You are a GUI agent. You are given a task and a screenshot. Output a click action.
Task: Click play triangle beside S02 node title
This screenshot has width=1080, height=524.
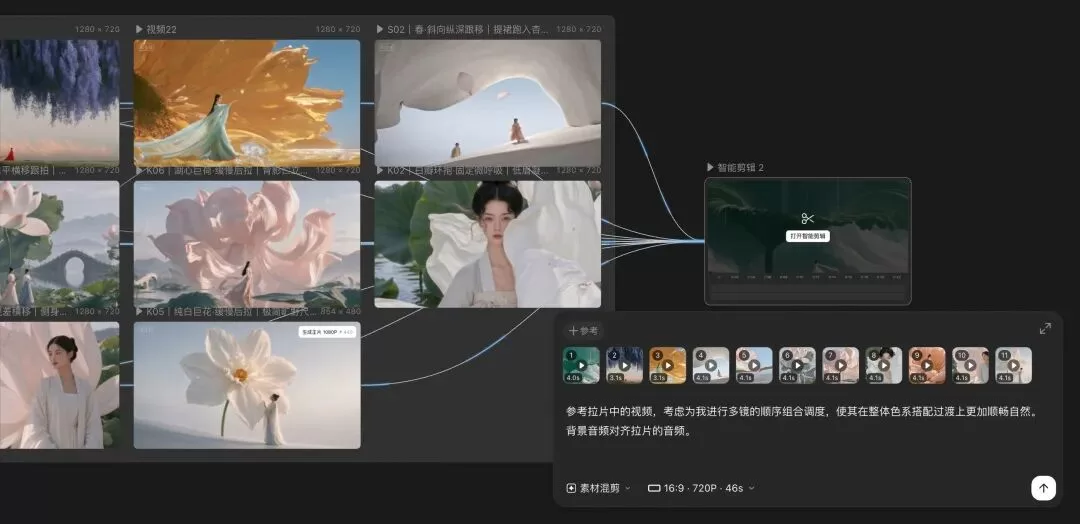point(380,30)
